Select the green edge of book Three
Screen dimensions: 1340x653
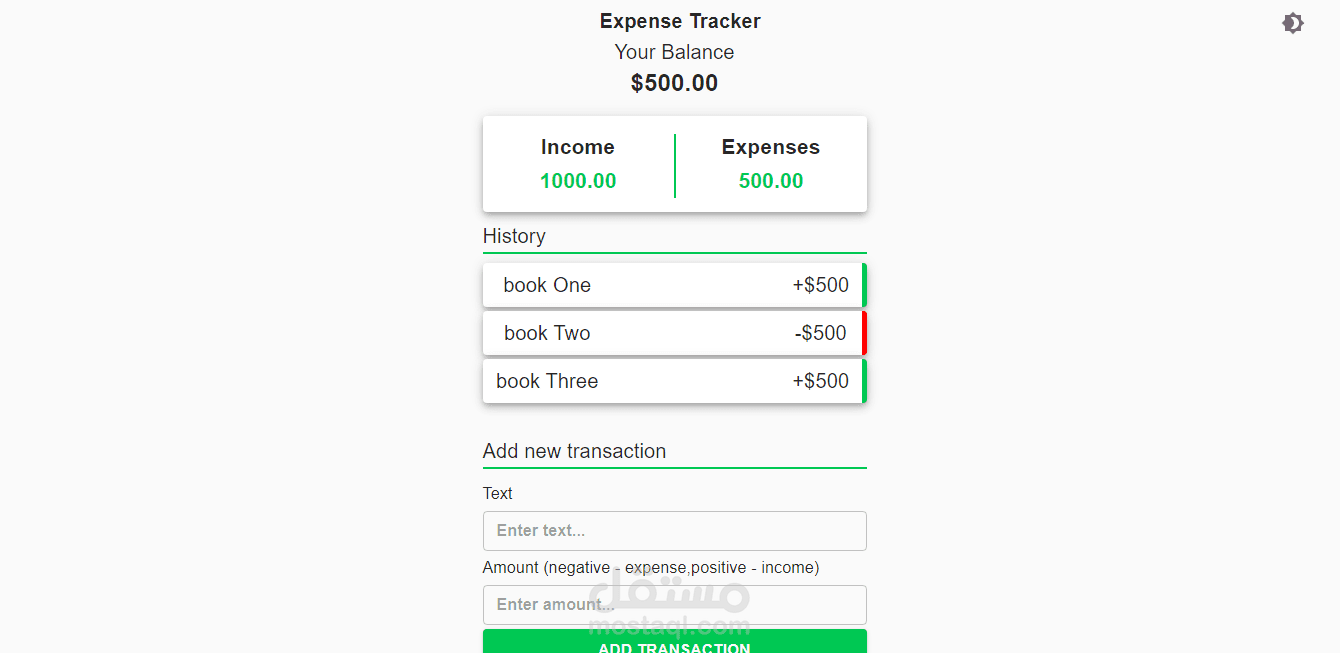tap(863, 381)
